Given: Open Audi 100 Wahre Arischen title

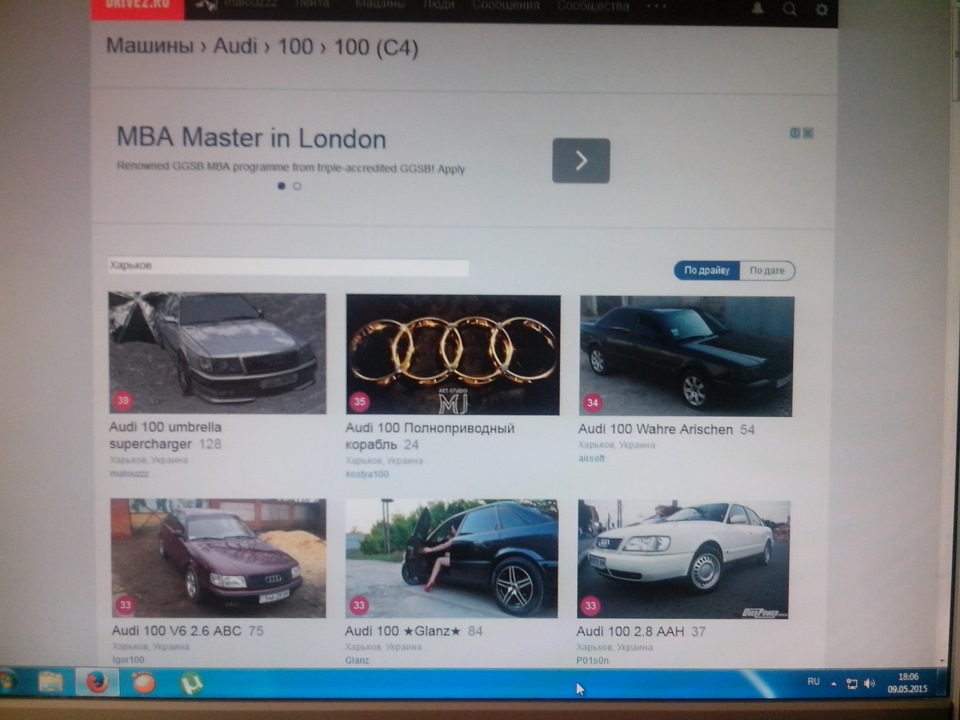Looking at the screenshot, I should click(x=656, y=429).
